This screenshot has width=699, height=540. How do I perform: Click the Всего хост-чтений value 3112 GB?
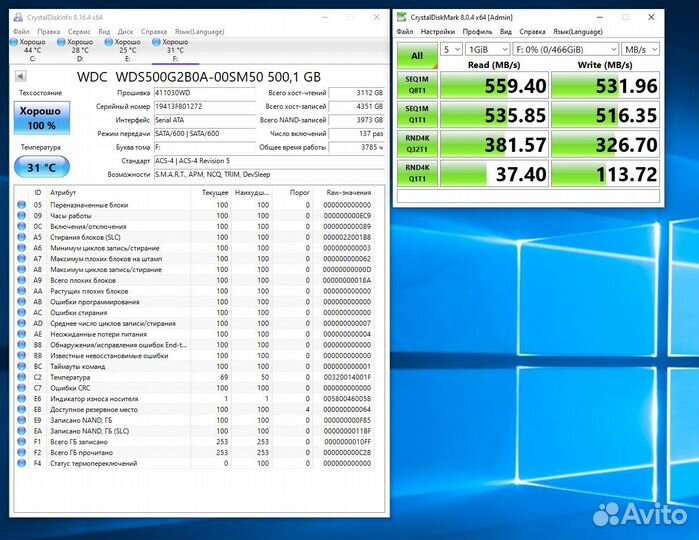coord(357,93)
